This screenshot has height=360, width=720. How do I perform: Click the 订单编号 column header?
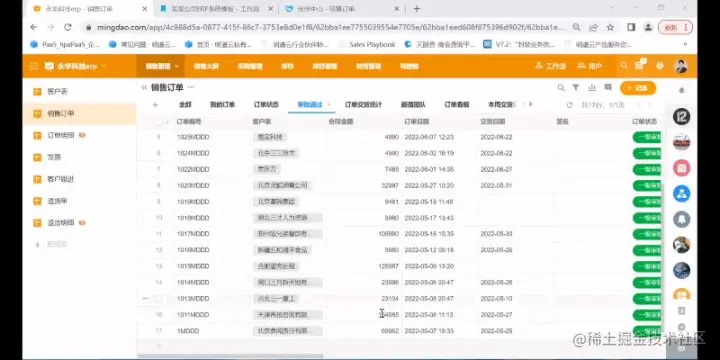(189, 122)
